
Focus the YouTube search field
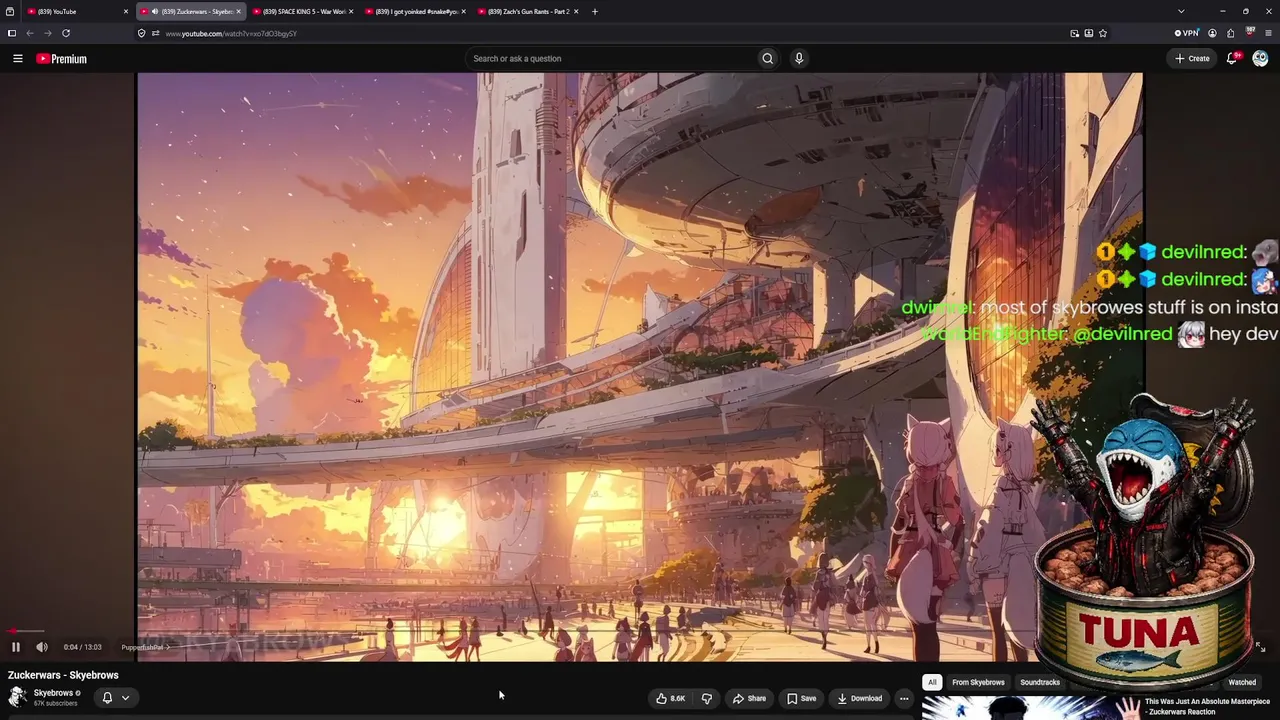(611, 58)
